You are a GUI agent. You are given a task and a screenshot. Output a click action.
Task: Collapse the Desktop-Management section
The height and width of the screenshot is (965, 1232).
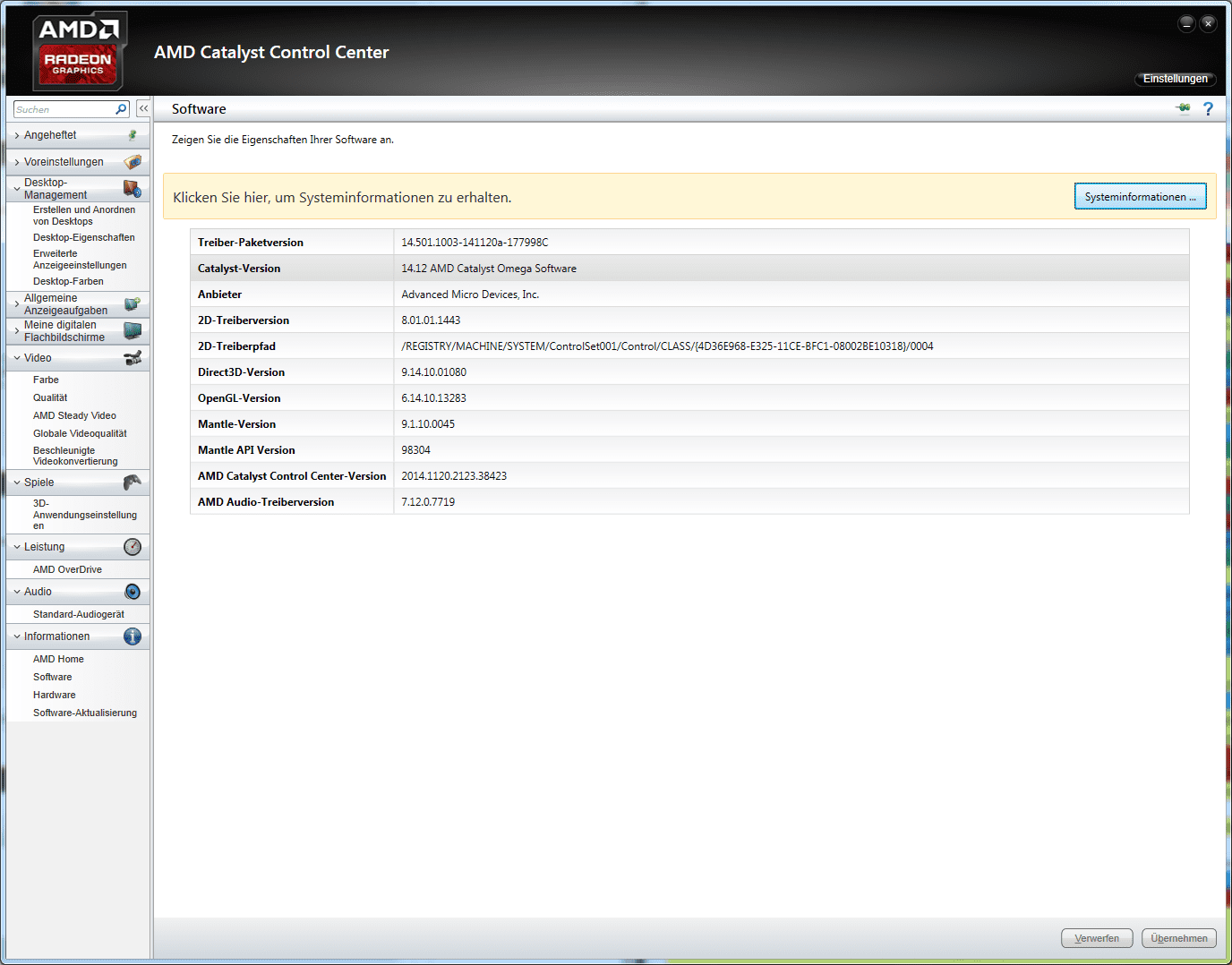[17, 189]
